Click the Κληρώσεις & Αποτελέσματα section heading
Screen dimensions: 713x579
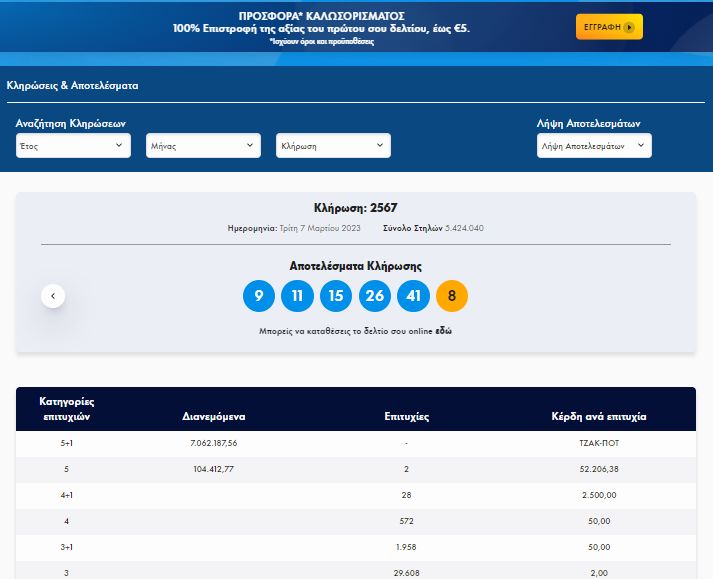(72, 86)
